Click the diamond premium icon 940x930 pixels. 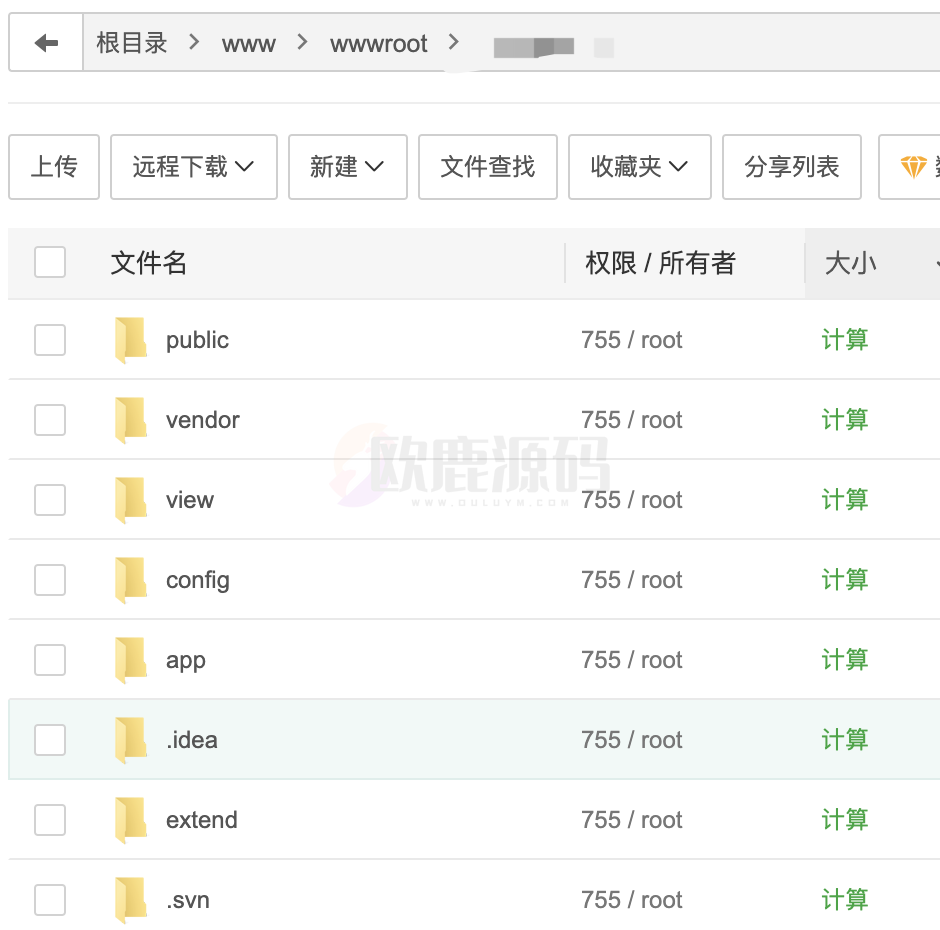(913, 167)
